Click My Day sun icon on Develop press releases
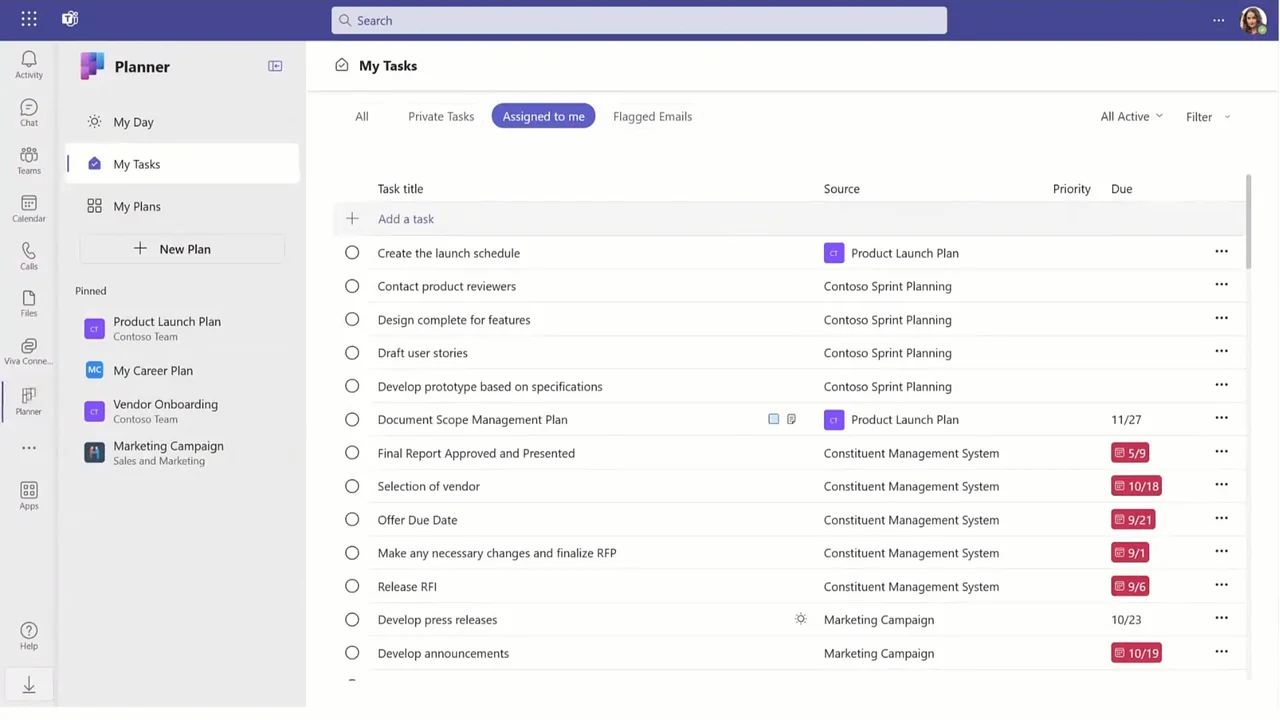Screen dimensions: 1280x720 [800, 619]
